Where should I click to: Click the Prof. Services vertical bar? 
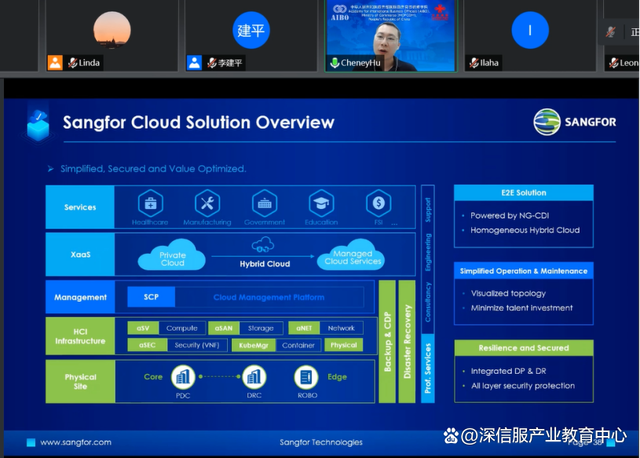[x=427, y=368]
